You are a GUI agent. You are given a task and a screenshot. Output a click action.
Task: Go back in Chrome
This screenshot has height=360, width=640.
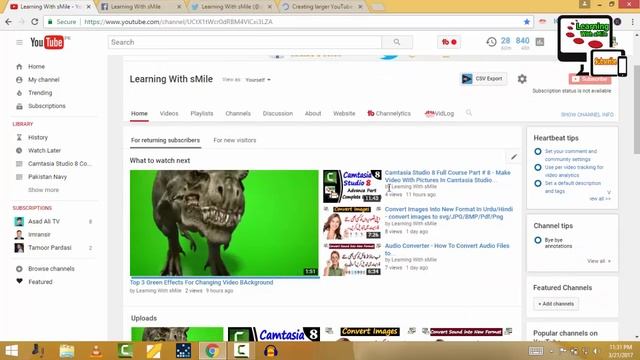[x=9, y=22]
